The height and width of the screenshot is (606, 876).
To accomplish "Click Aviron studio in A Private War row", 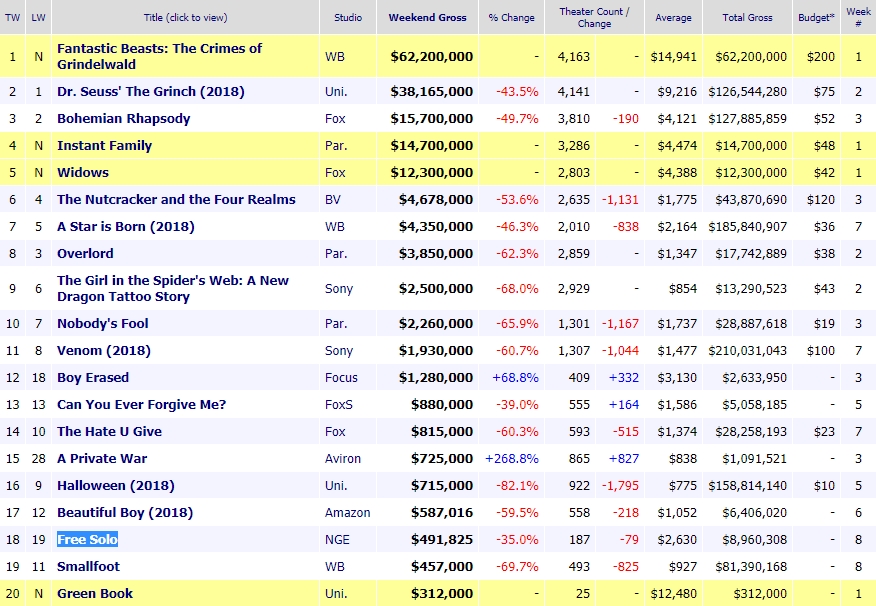I will pos(343,459).
